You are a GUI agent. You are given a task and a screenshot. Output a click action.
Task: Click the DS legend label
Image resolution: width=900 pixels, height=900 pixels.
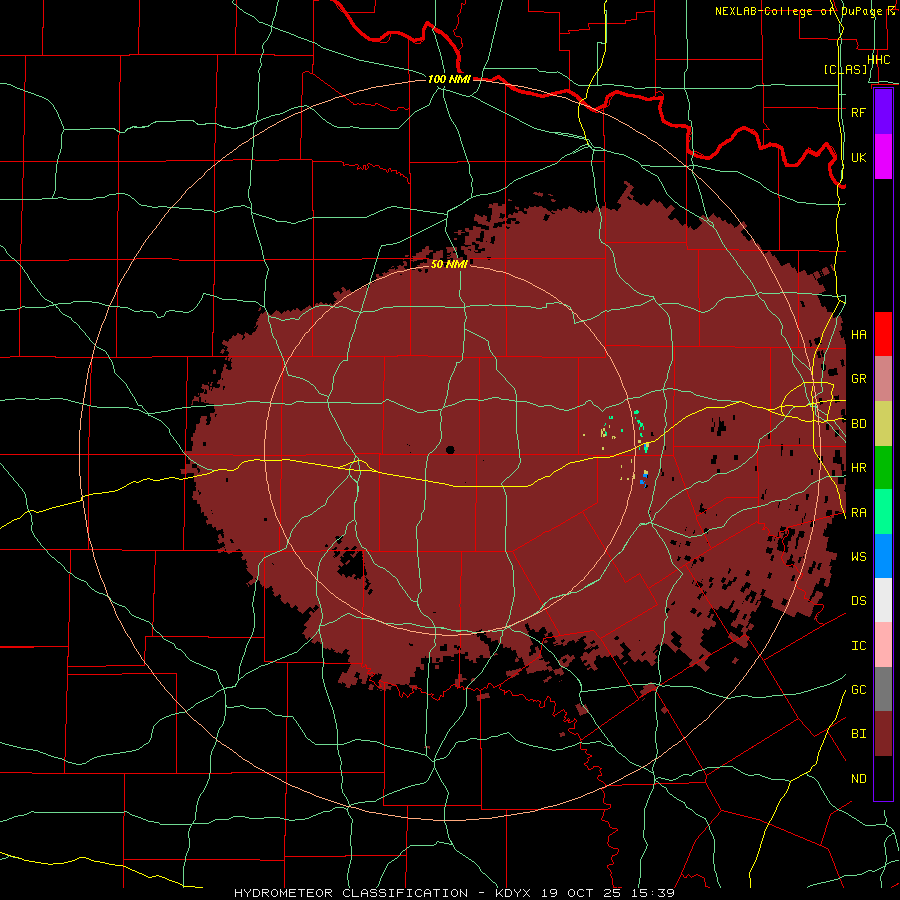(x=858, y=601)
